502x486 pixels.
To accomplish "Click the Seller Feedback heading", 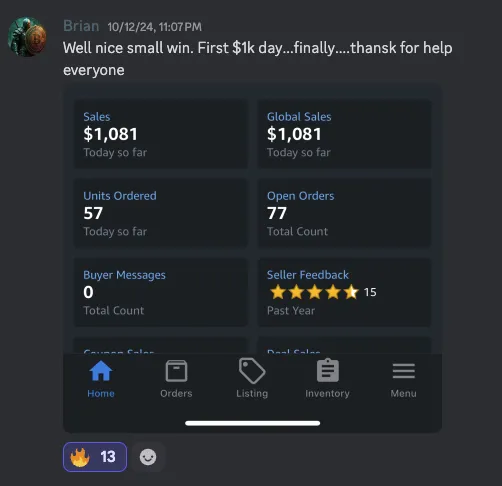I will [308, 275].
